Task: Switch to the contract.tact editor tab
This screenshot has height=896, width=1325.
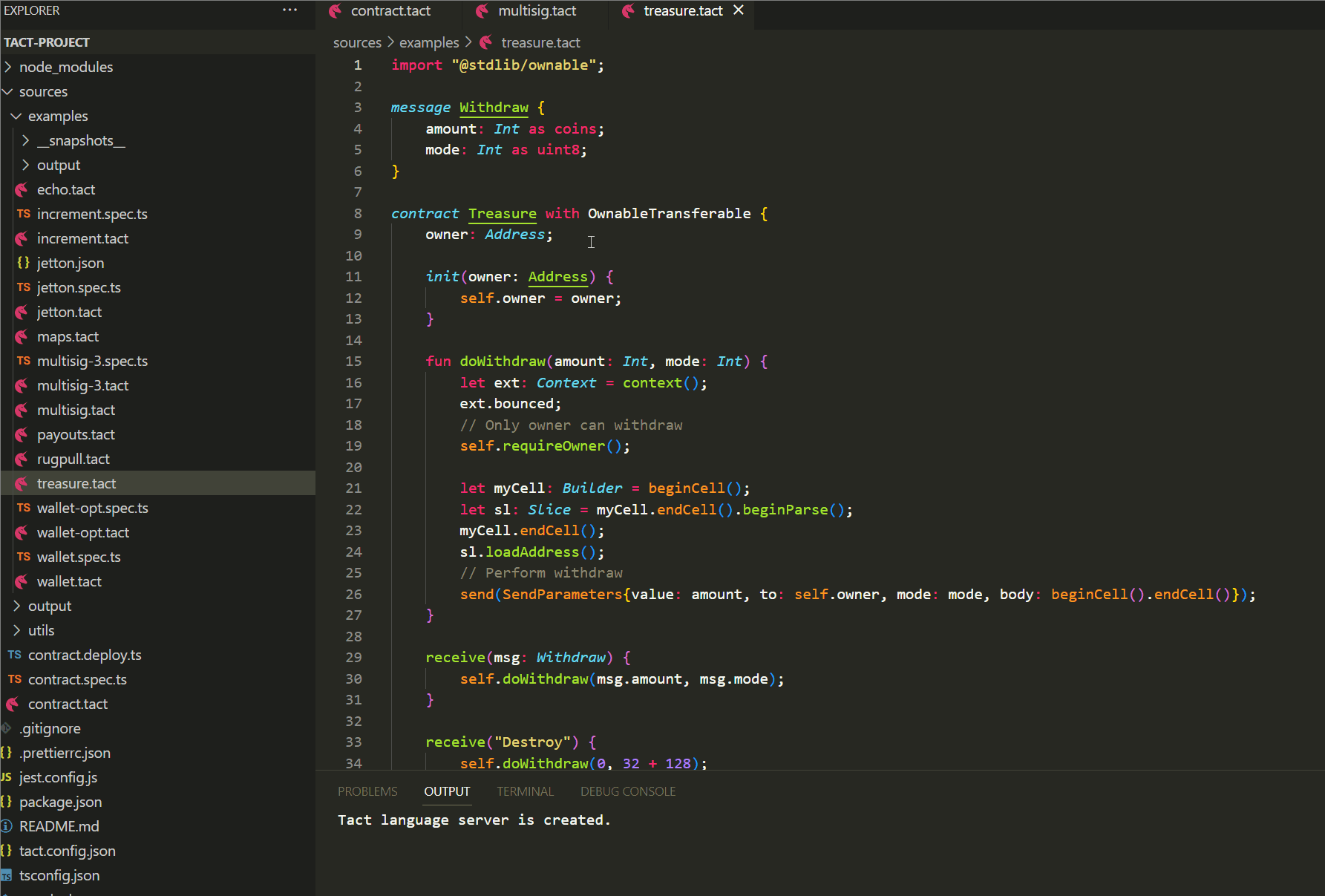Action: pos(390,11)
